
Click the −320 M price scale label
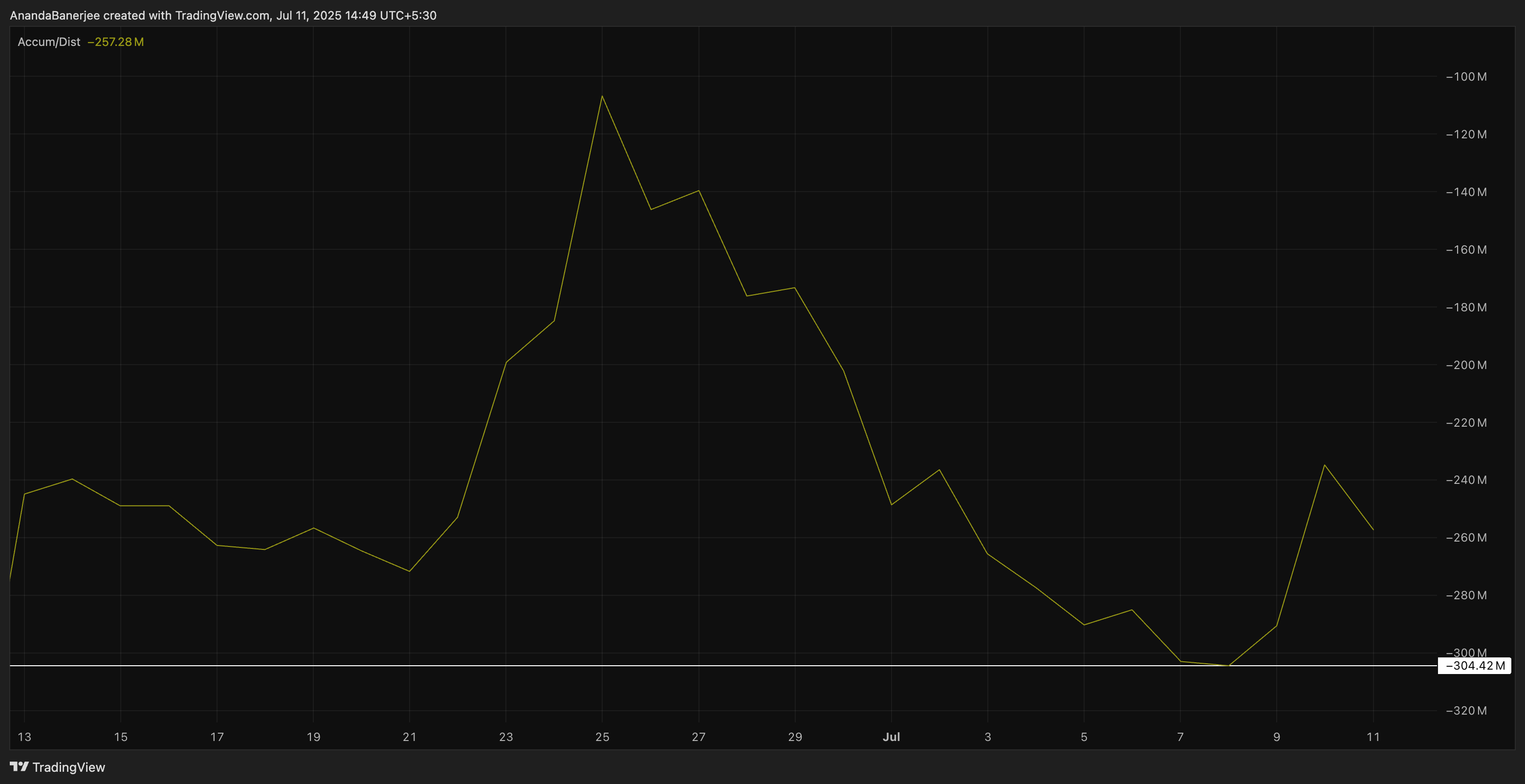coord(1466,711)
